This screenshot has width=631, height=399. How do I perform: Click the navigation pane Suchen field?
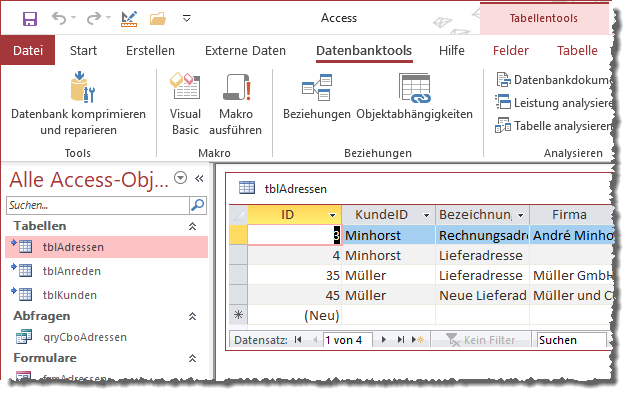coord(98,205)
